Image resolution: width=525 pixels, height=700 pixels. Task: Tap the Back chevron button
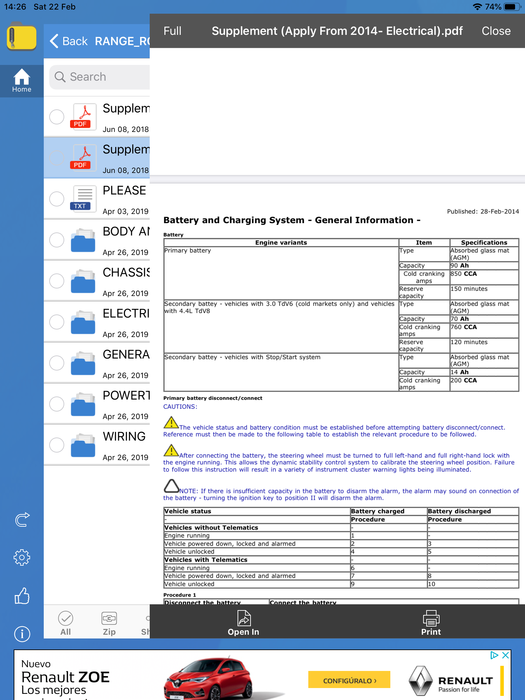point(69,41)
